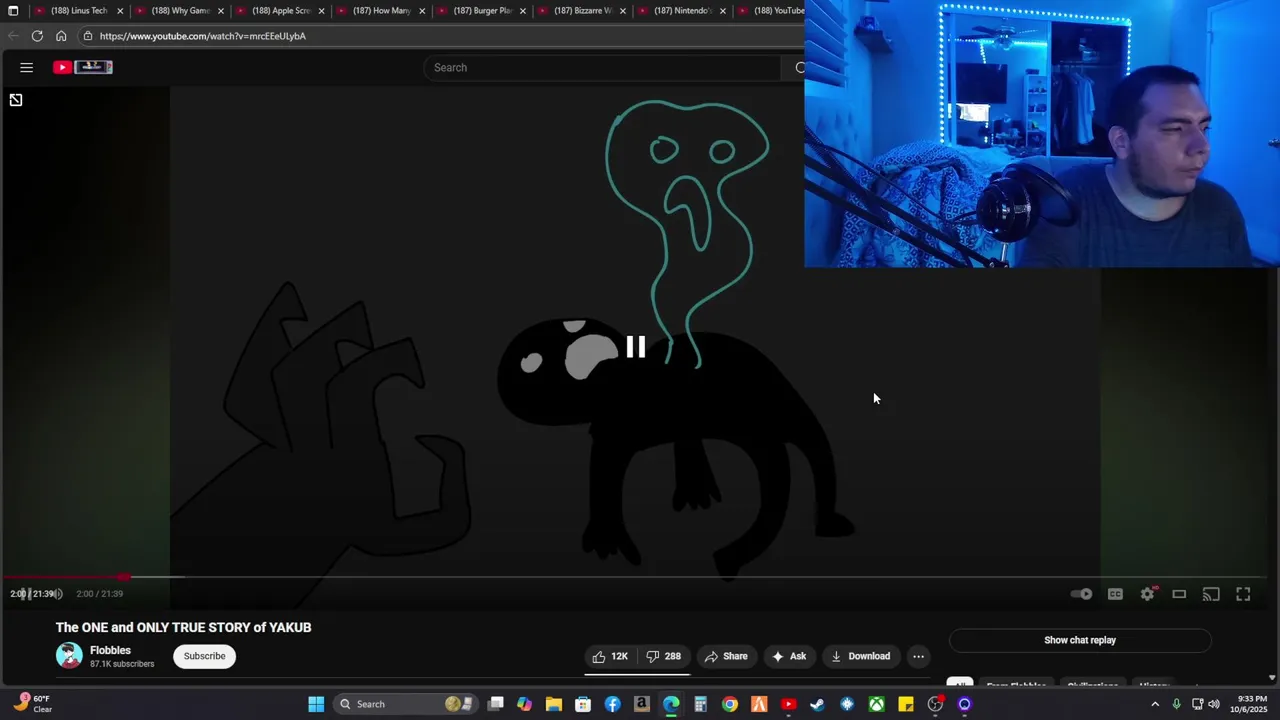The image size is (1280, 720).
Task: Show chat replay
Action: 1080,640
